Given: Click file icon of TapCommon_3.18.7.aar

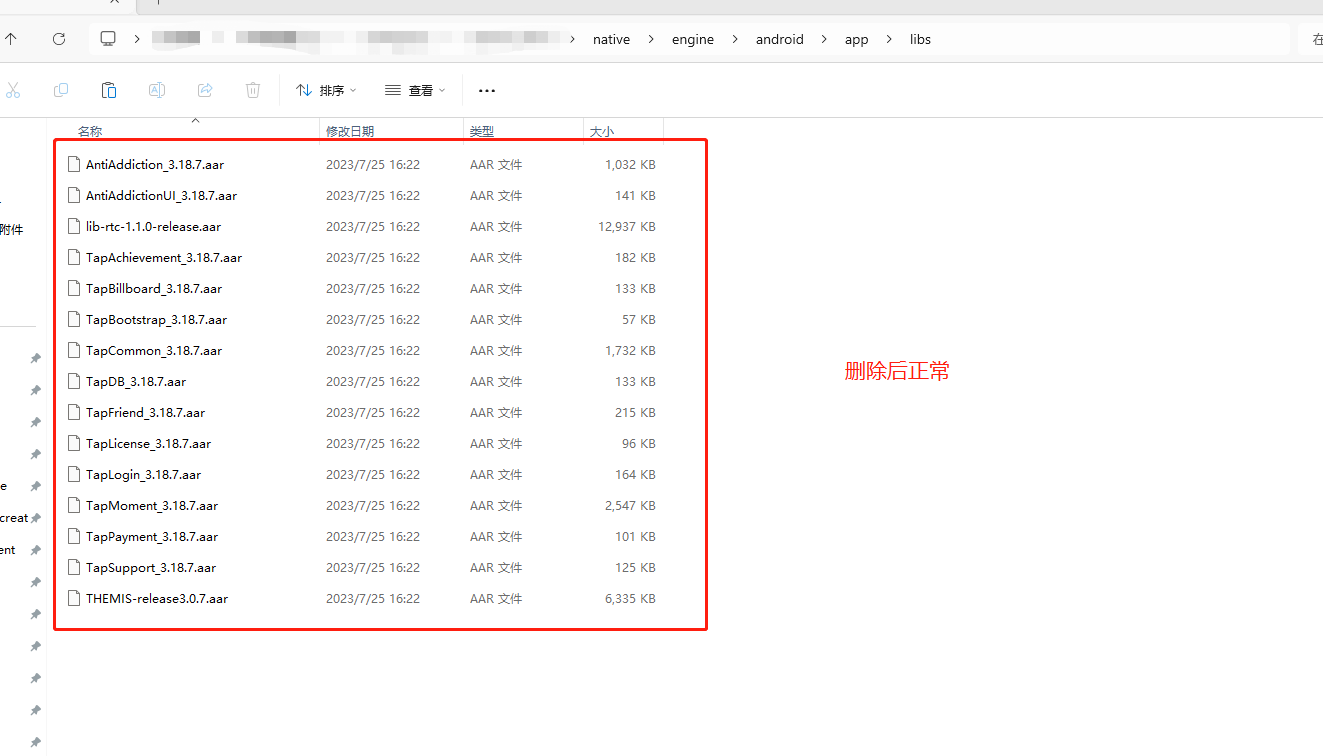Looking at the screenshot, I should point(73,350).
